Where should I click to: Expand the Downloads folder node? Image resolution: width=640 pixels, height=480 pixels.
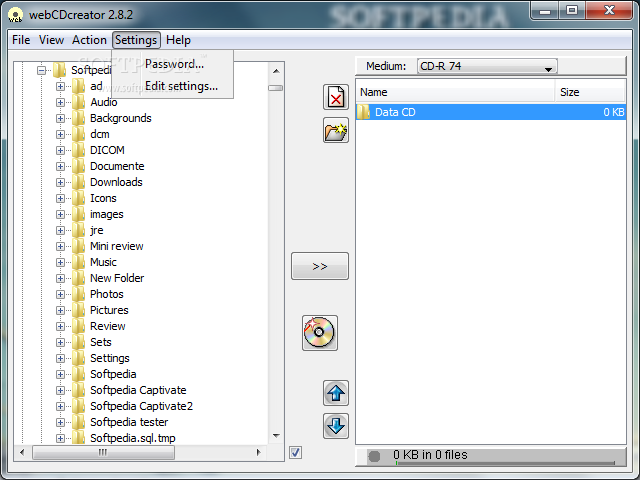60,182
